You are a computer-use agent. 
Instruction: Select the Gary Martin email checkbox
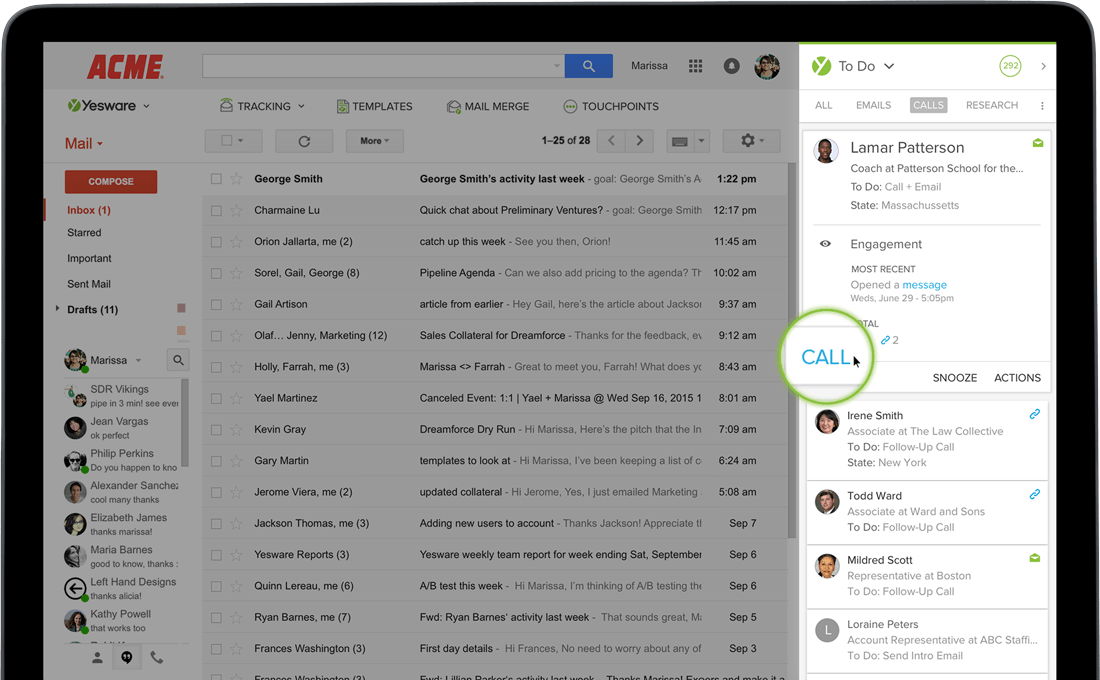[216, 461]
